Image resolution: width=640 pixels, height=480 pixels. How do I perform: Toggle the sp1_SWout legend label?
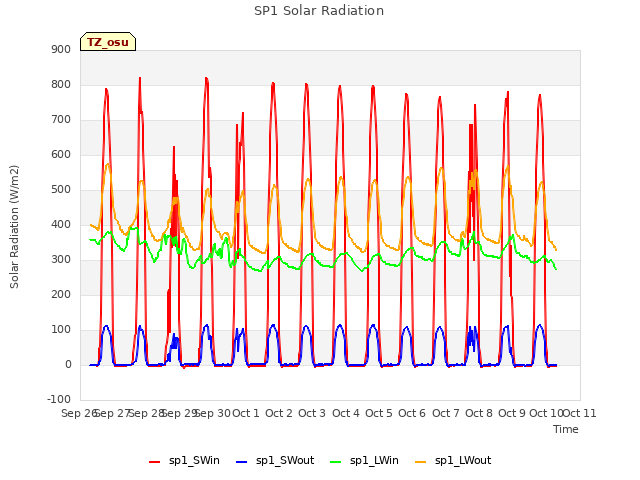pos(285,460)
